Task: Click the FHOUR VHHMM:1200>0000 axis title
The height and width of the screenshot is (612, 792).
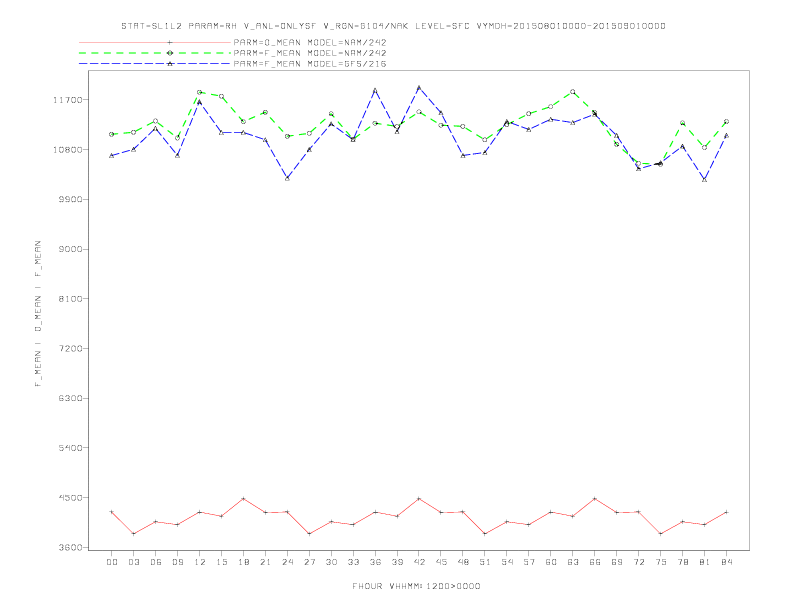Action: tap(416, 586)
